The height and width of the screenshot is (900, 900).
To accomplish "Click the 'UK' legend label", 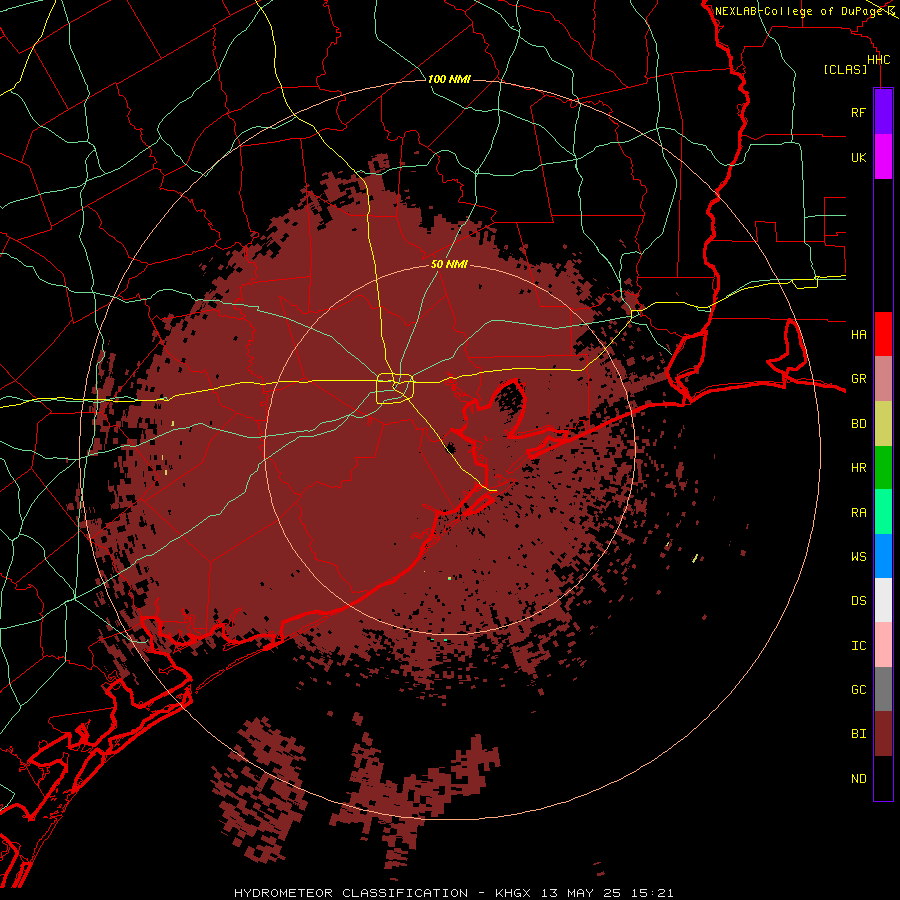I will (x=858, y=157).
